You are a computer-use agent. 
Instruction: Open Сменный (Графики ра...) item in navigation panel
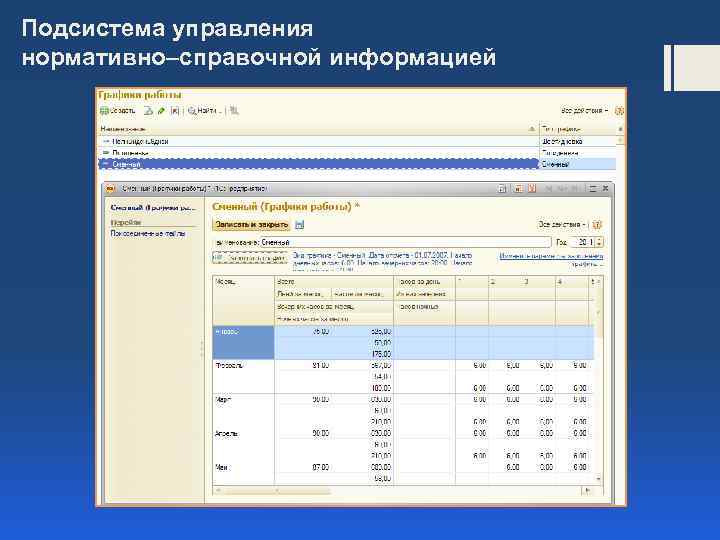pyautogui.click(x=153, y=208)
